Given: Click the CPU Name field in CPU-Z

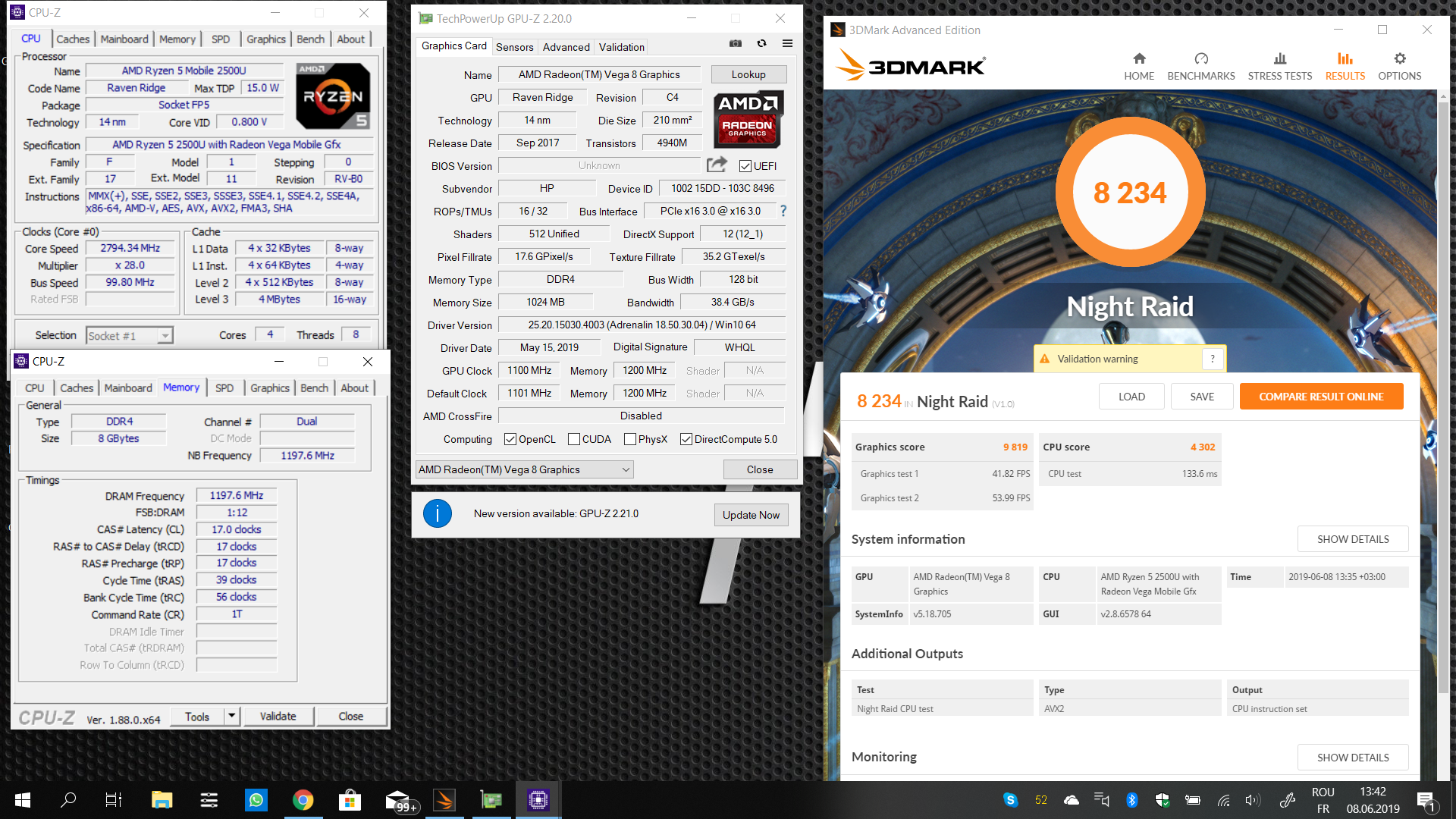Looking at the screenshot, I should (x=184, y=71).
